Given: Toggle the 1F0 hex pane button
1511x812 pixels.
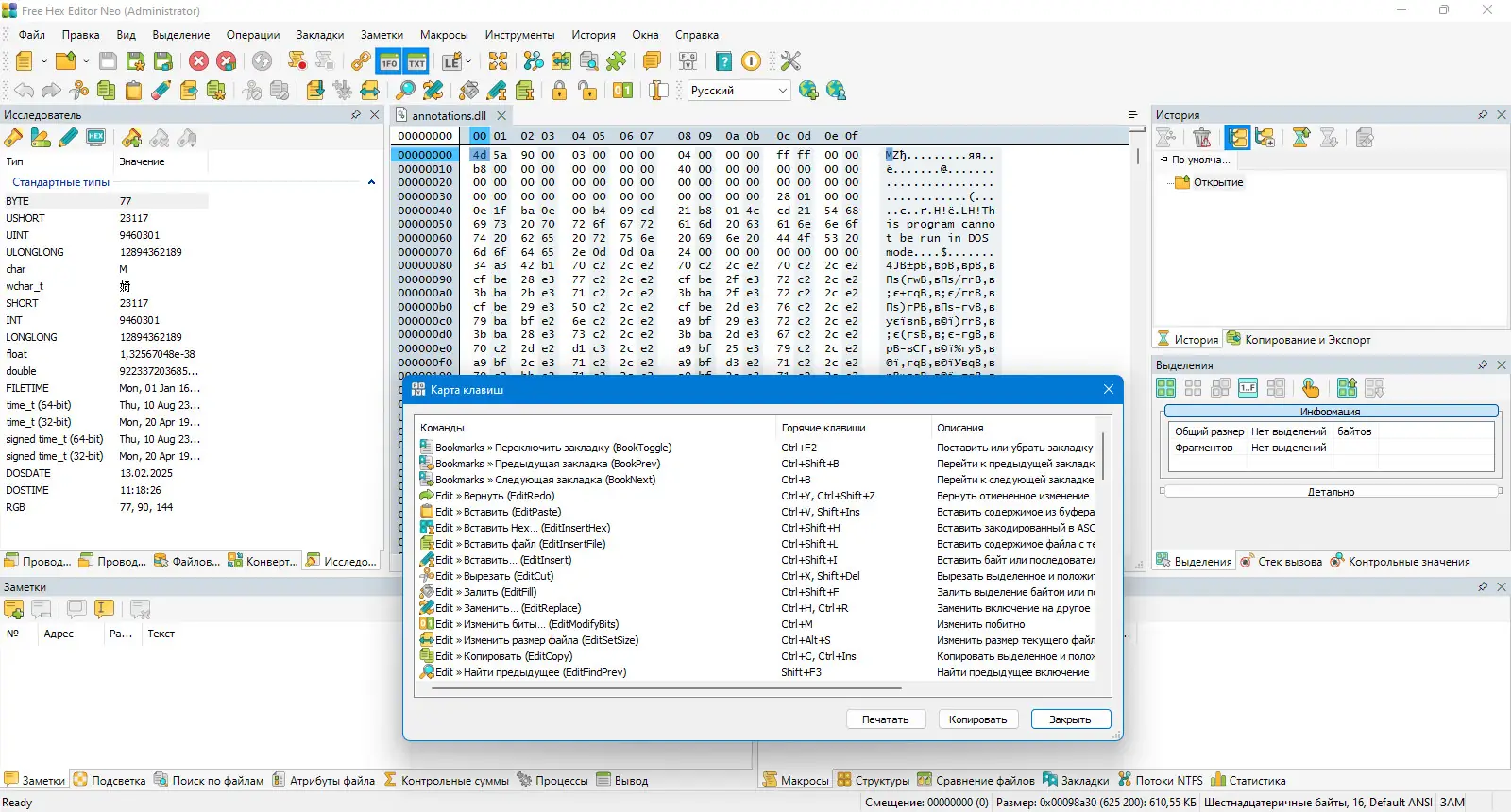Looking at the screenshot, I should tap(389, 61).
